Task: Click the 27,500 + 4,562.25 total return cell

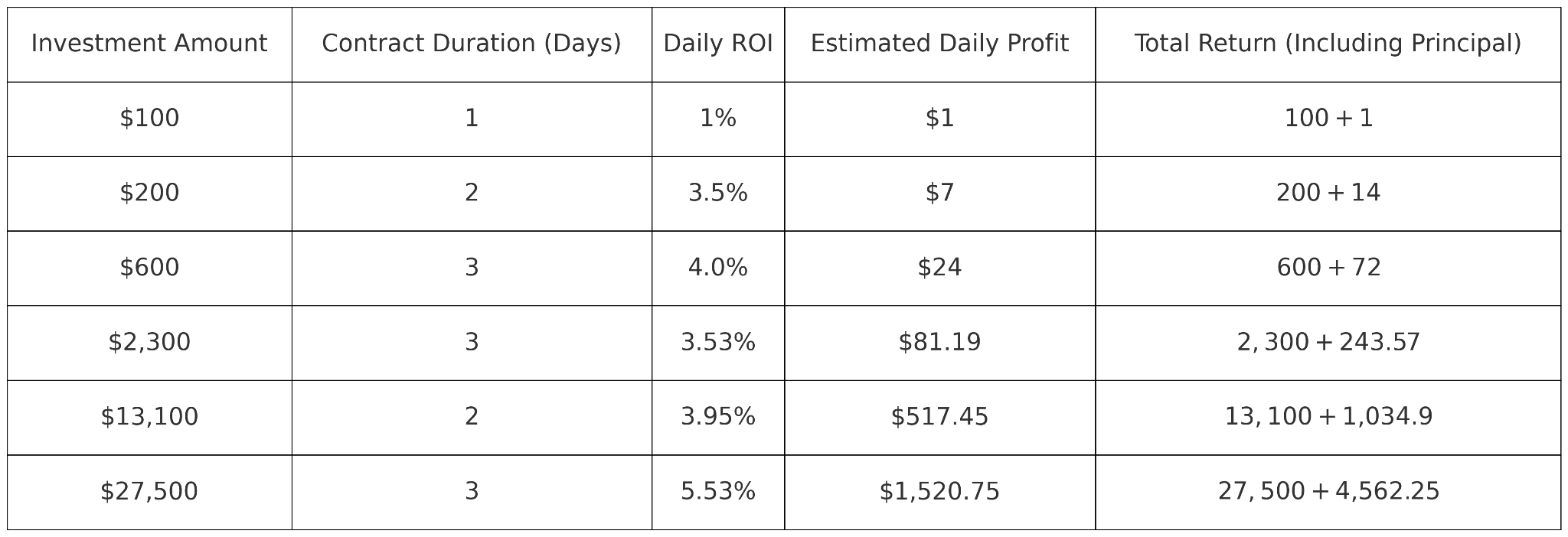Action: click(1328, 491)
